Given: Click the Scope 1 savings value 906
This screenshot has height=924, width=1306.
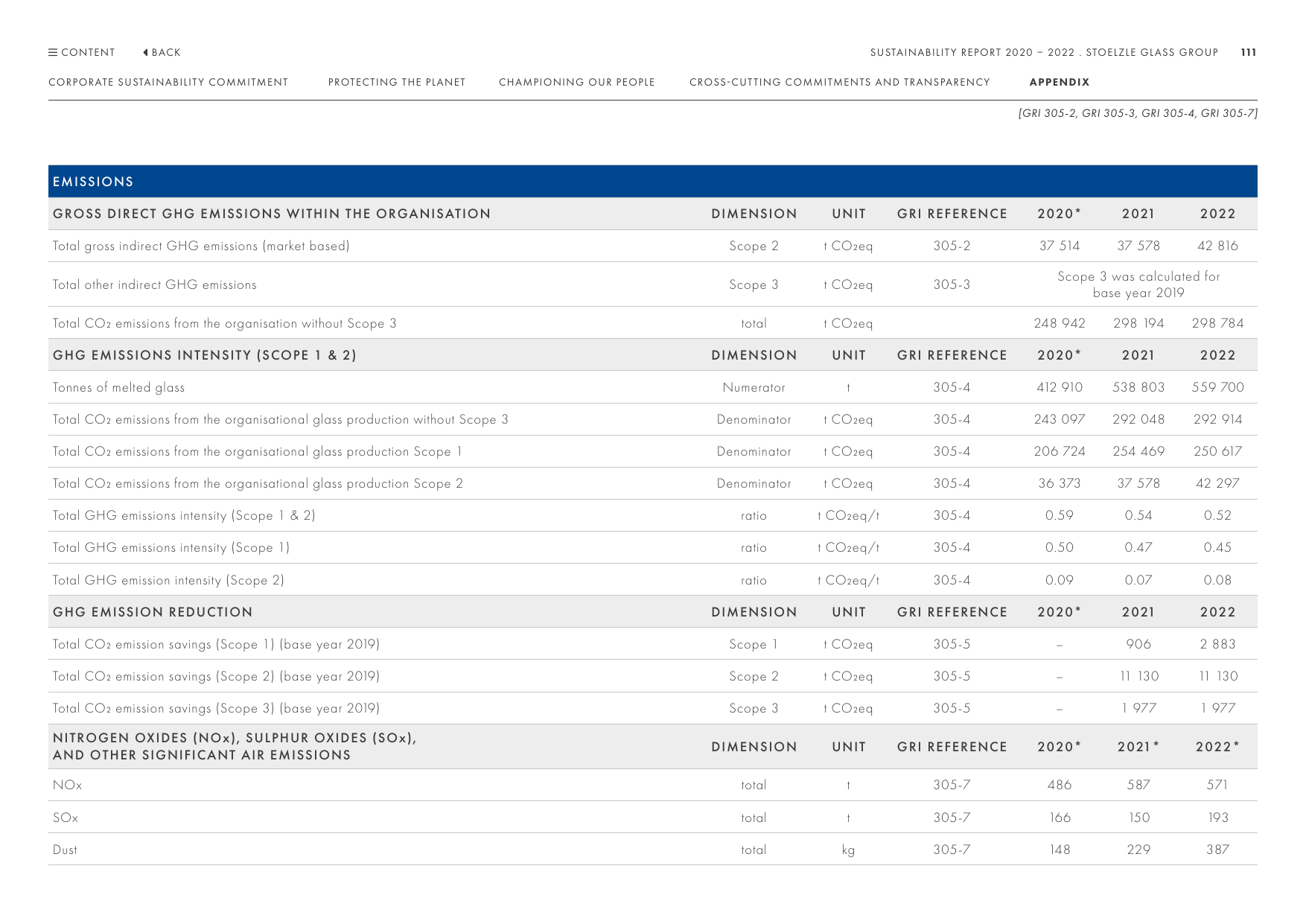Looking at the screenshot, I should coord(1138,644).
